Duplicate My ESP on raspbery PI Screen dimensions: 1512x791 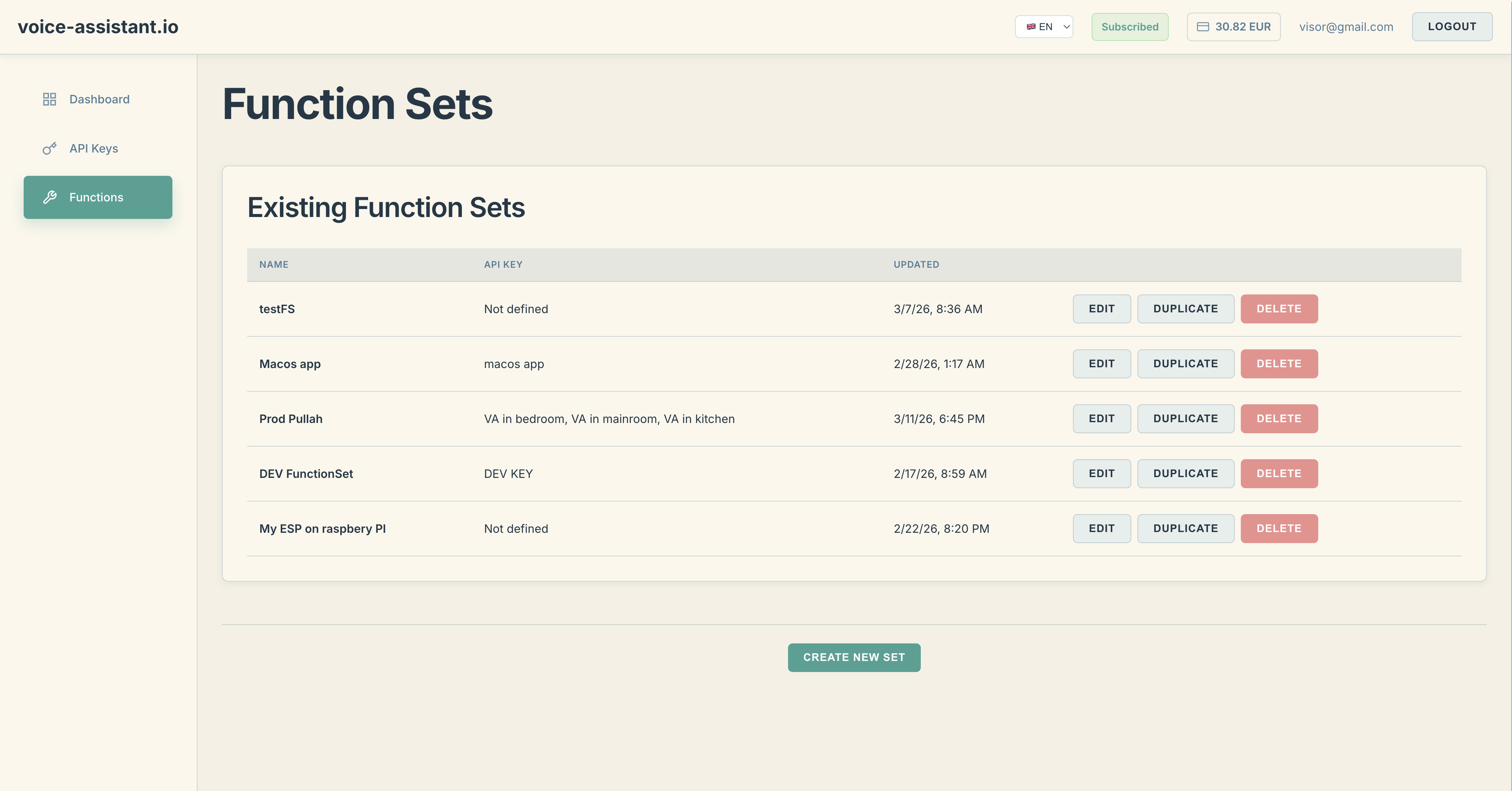coord(1185,529)
